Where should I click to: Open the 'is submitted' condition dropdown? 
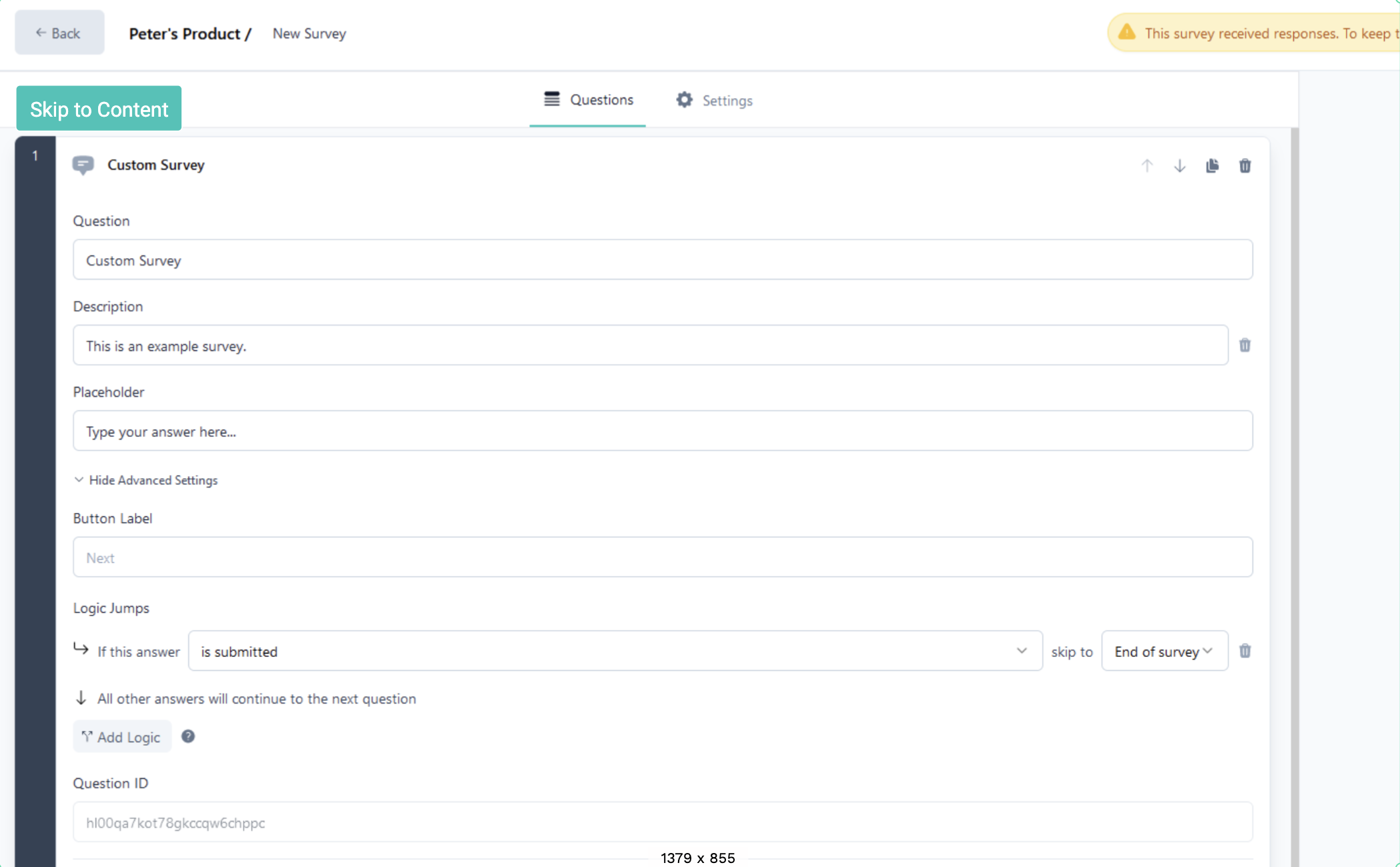click(x=615, y=651)
